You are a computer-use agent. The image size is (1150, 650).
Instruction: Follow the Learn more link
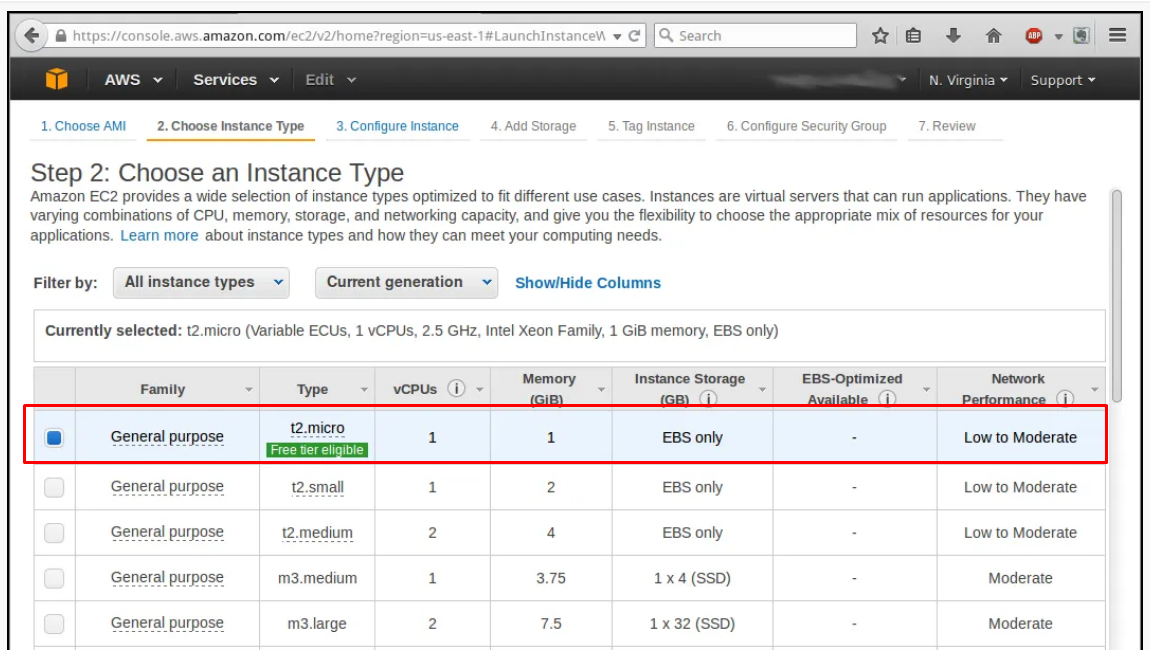click(159, 235)
